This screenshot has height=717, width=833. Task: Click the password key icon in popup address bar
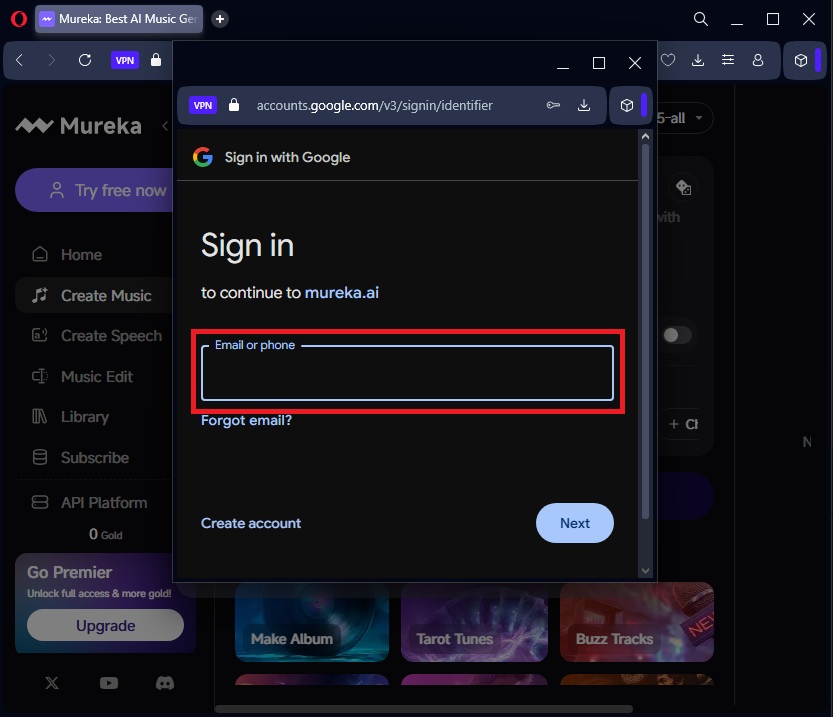pos(553,105)
